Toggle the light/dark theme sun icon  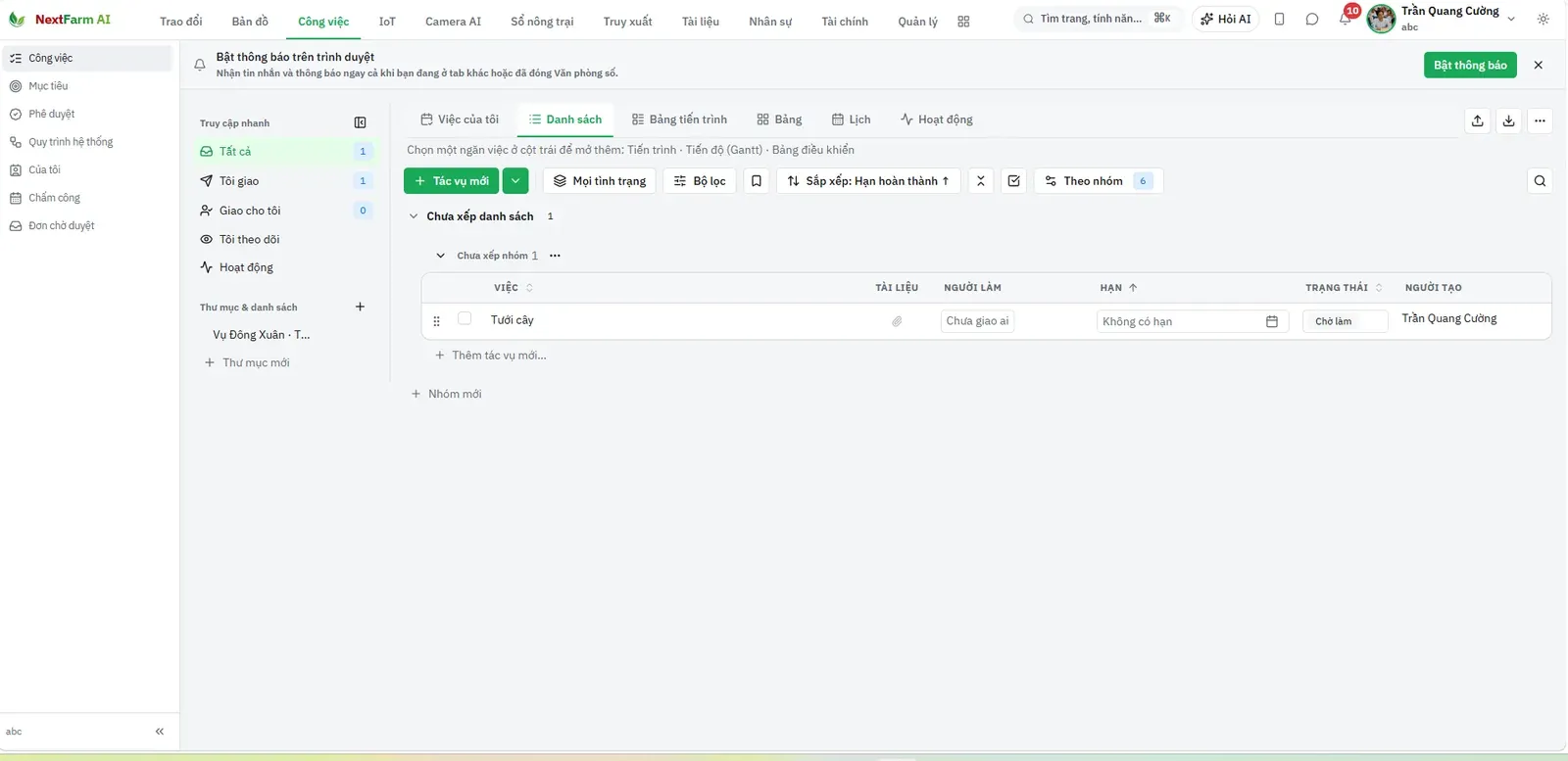tap(1543, 19)
